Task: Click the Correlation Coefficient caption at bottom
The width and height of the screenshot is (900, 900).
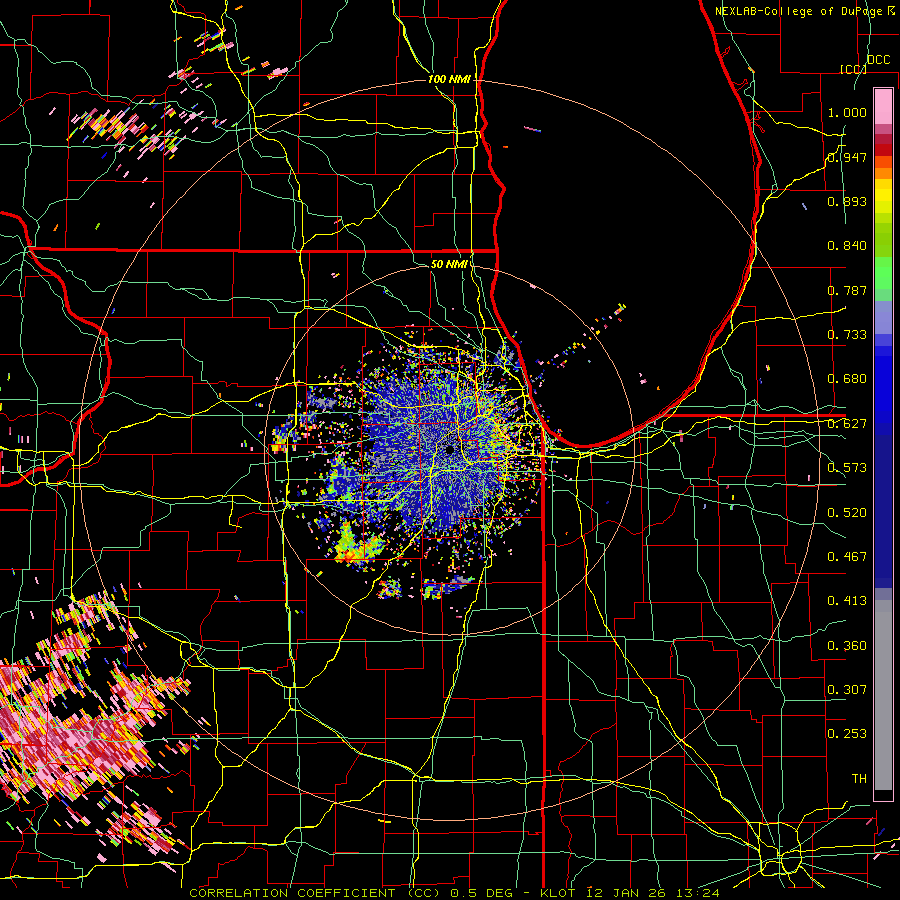Action: point(454,893)
